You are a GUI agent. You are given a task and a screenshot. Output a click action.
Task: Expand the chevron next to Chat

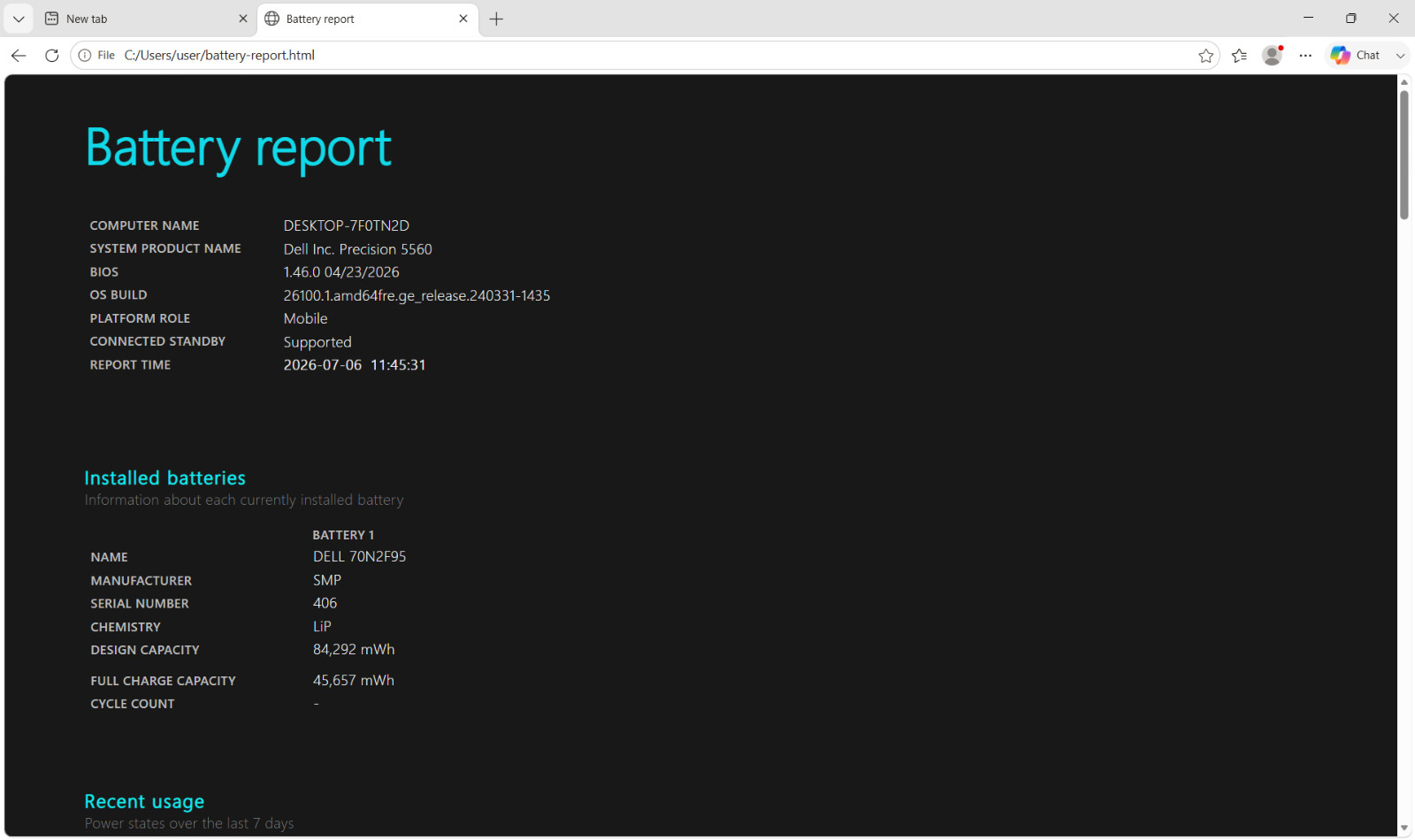(x=1400, y=56)
